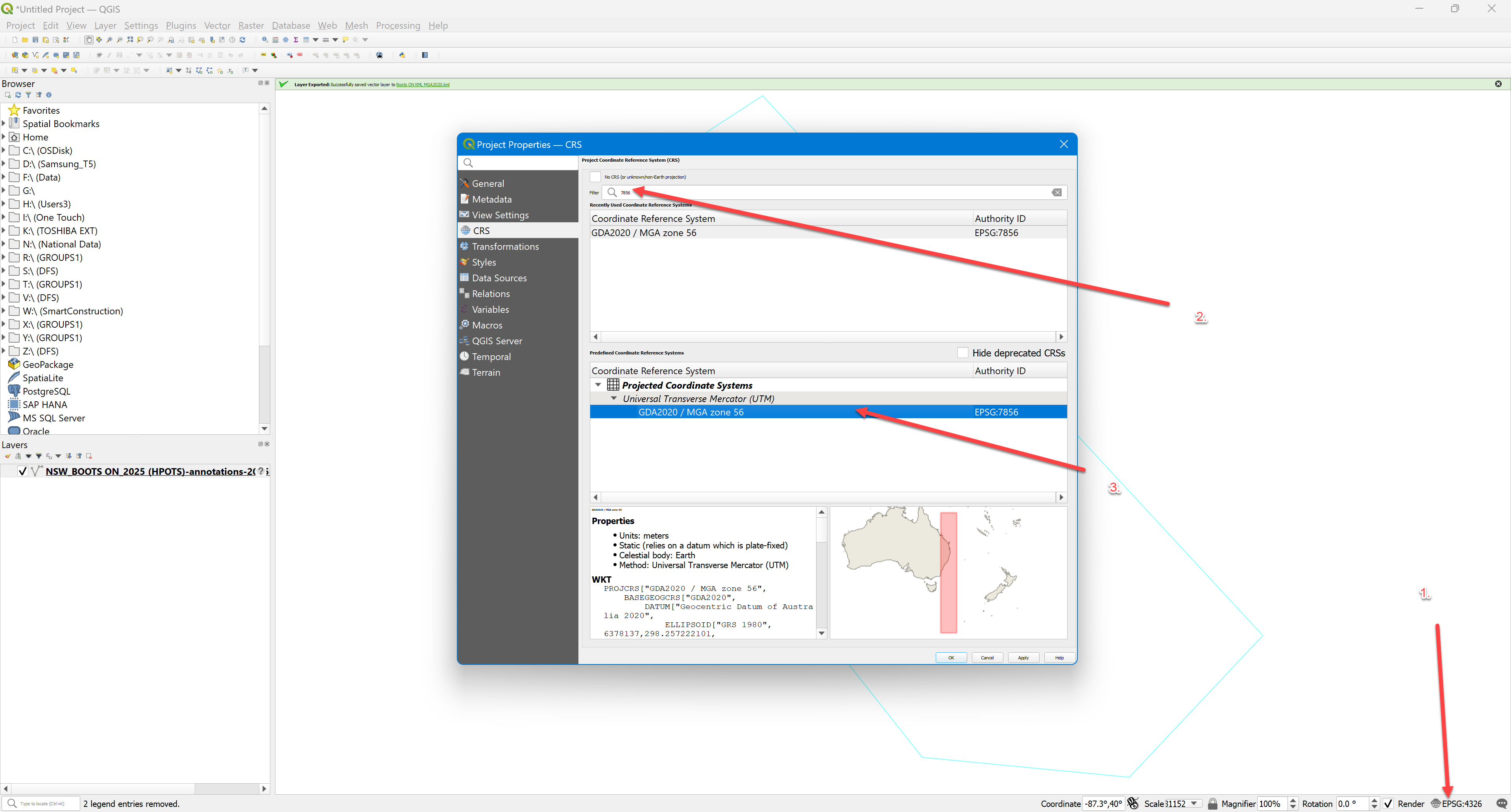
Task: Click the Zoom Out magnifier tool
Action: [x=120, y=40]
